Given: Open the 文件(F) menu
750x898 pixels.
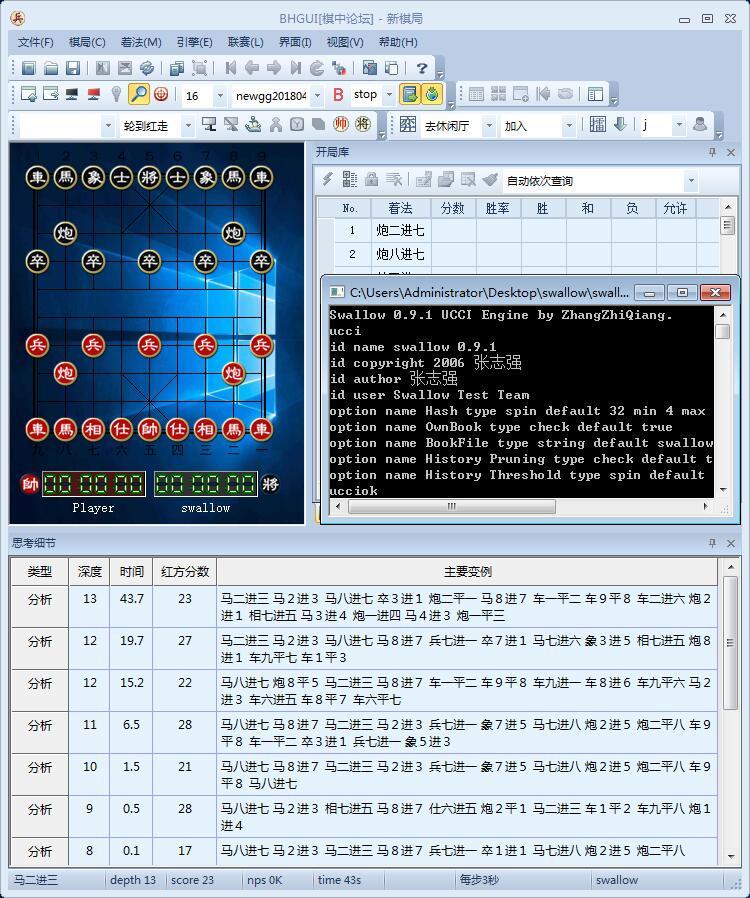Looking at the screenshot, I should [x=35, y=42].
